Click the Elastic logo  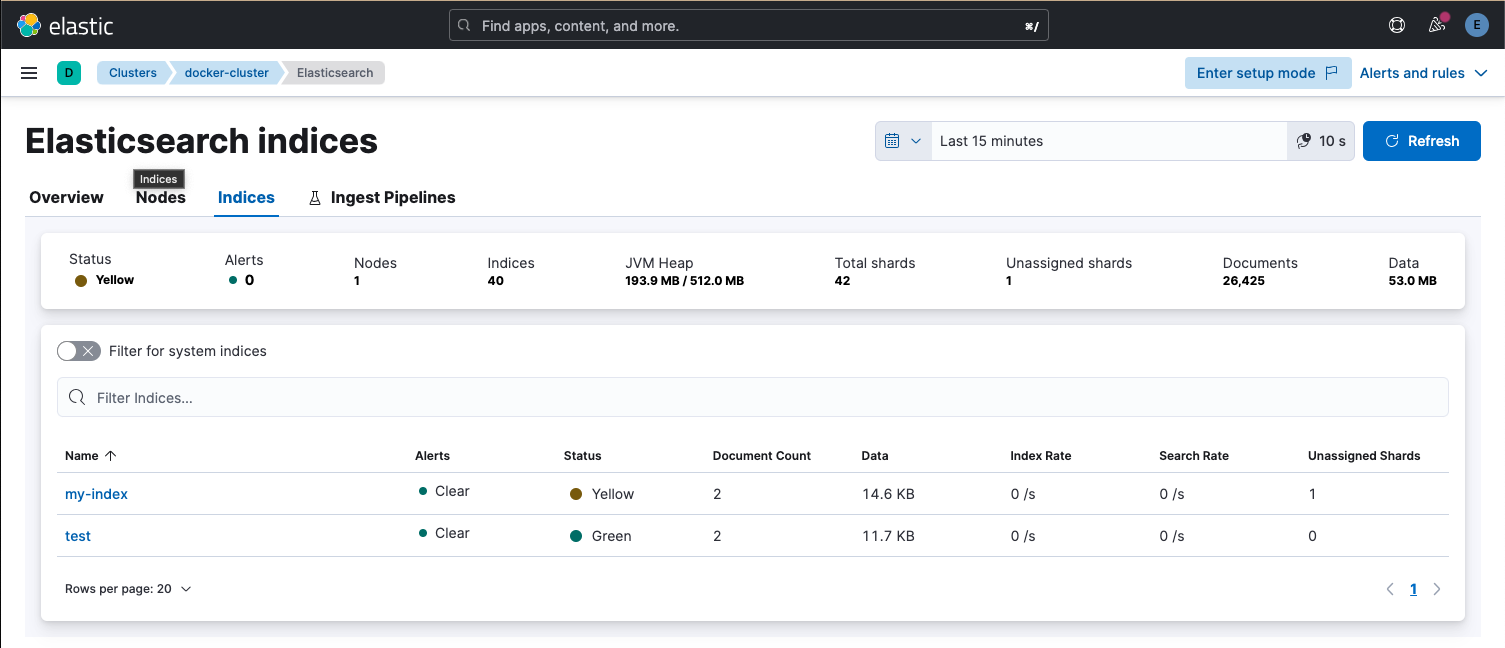click(65, 25)
